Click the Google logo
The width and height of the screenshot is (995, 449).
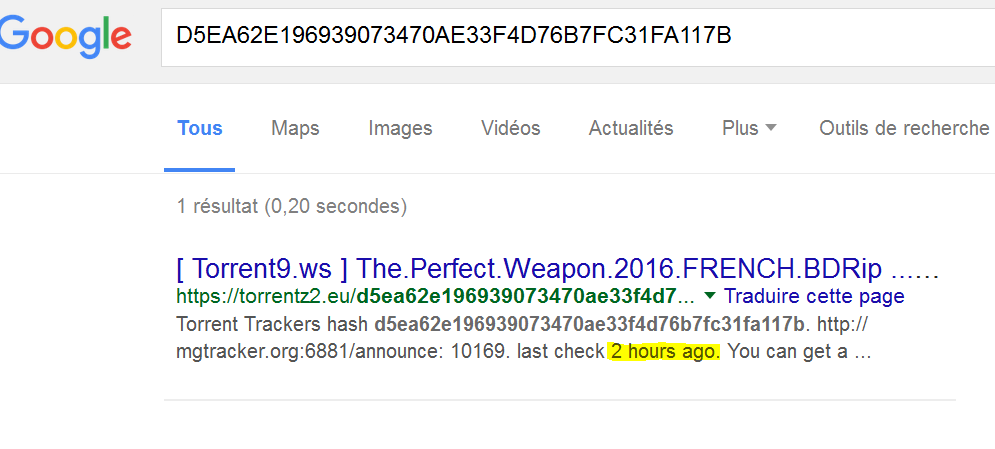(66, 36)
